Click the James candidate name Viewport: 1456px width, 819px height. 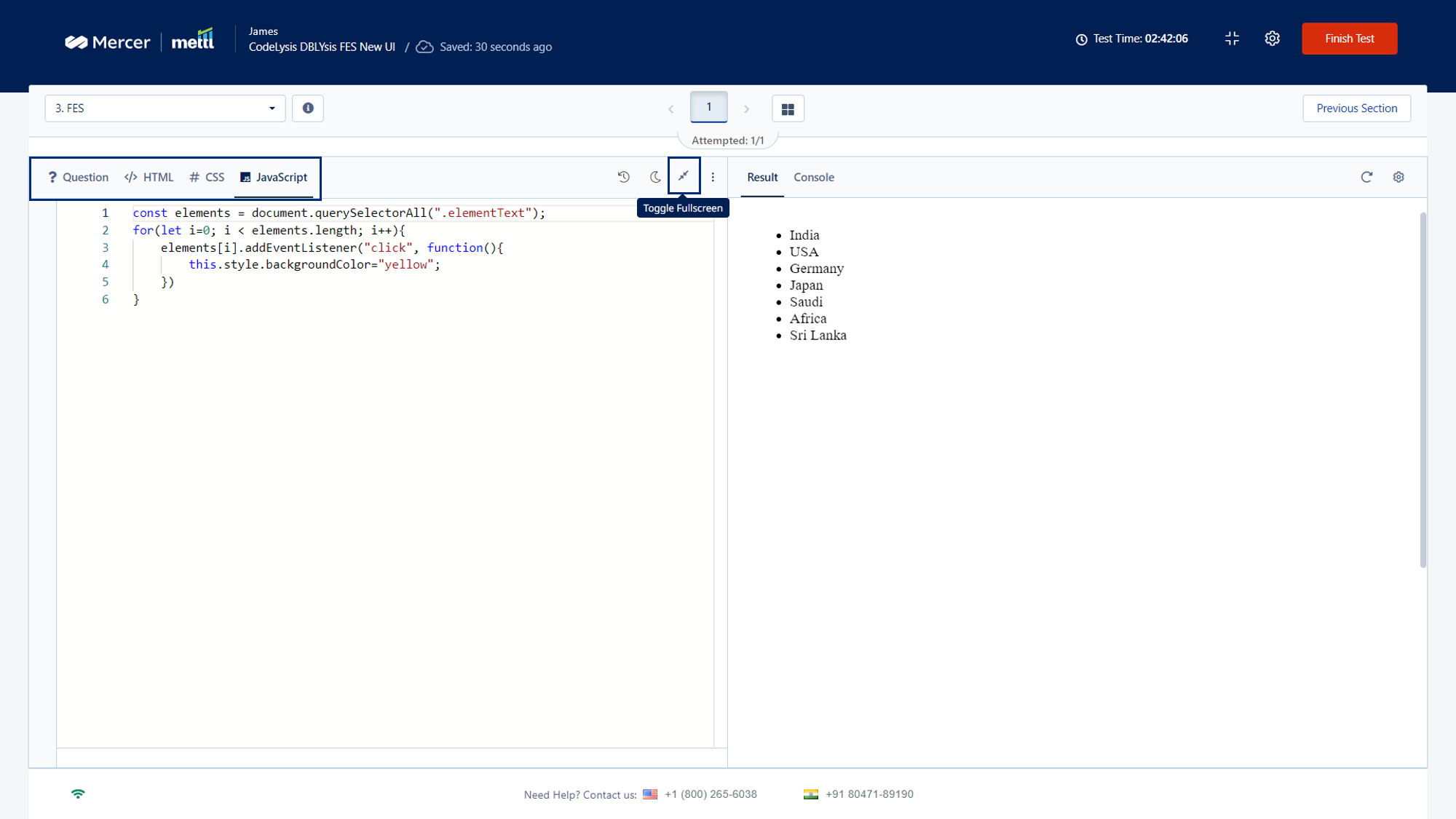pos(263,31)
